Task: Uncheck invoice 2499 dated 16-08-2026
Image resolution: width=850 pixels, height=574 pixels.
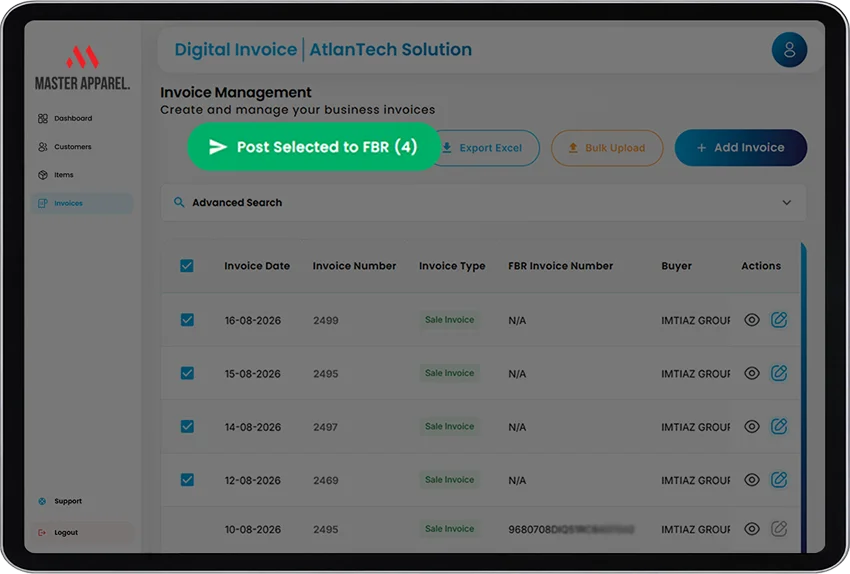Action: [187, 320]
